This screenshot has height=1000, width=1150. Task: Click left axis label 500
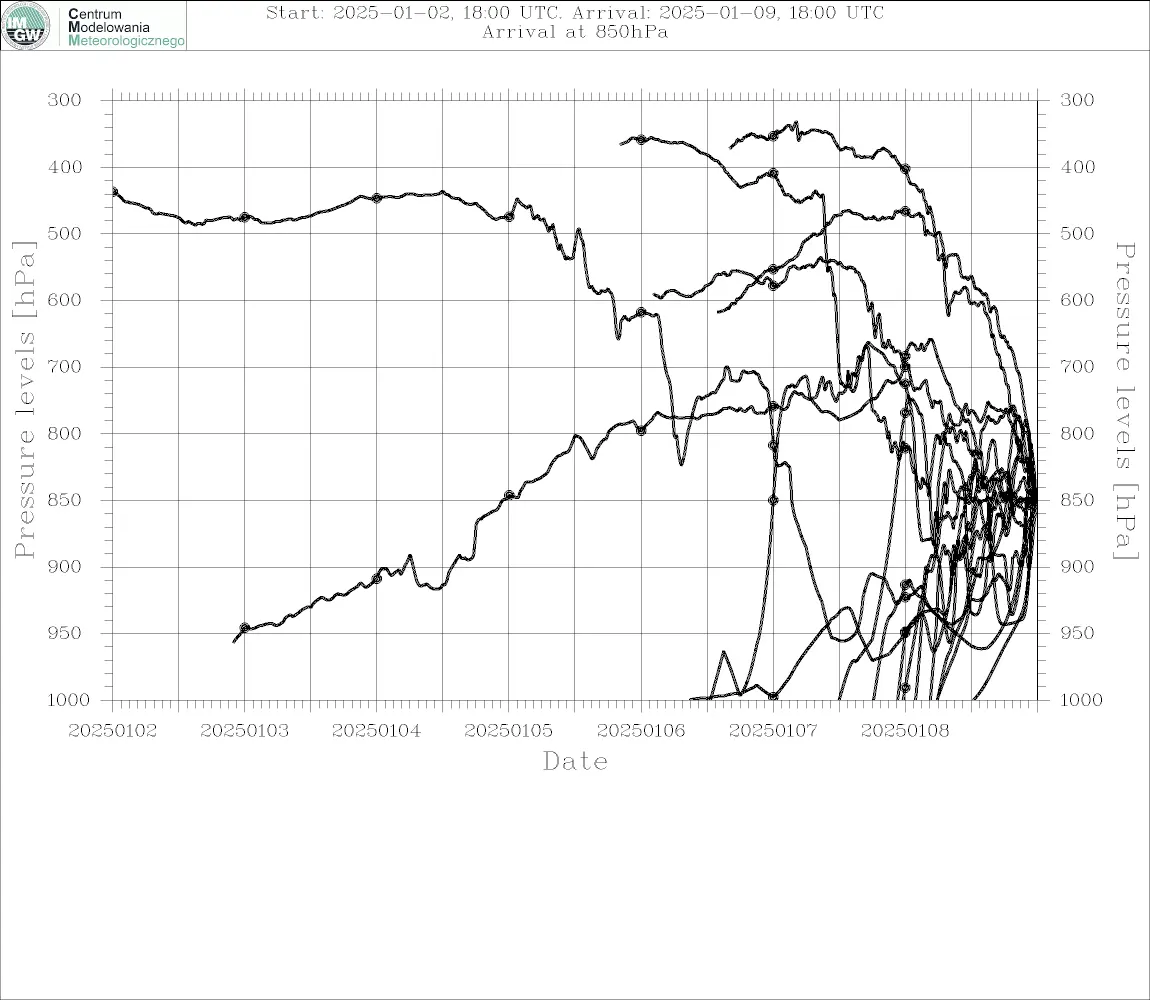point(65,233)
